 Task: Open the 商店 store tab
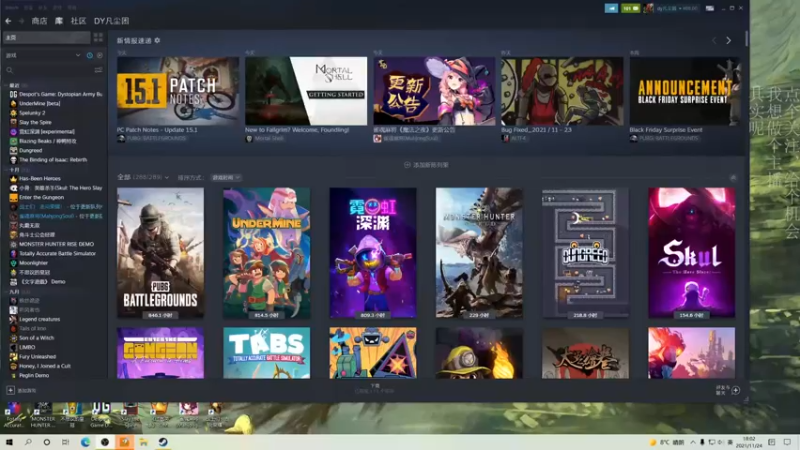coord(39,21)
